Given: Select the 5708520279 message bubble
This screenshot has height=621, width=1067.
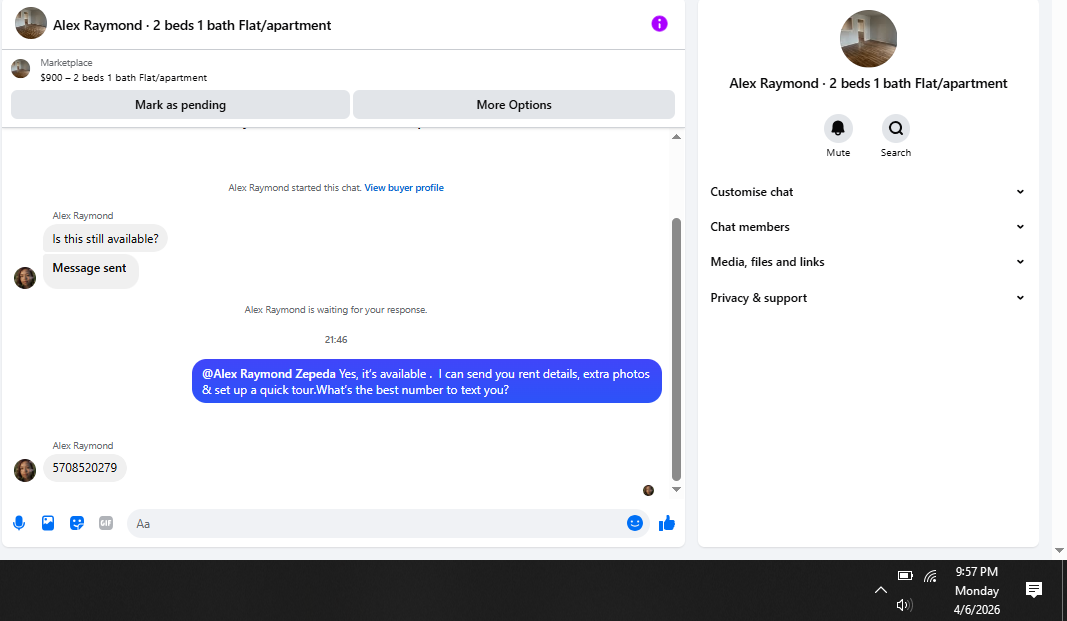Looking at the screenshot, I should click(85, 468).
